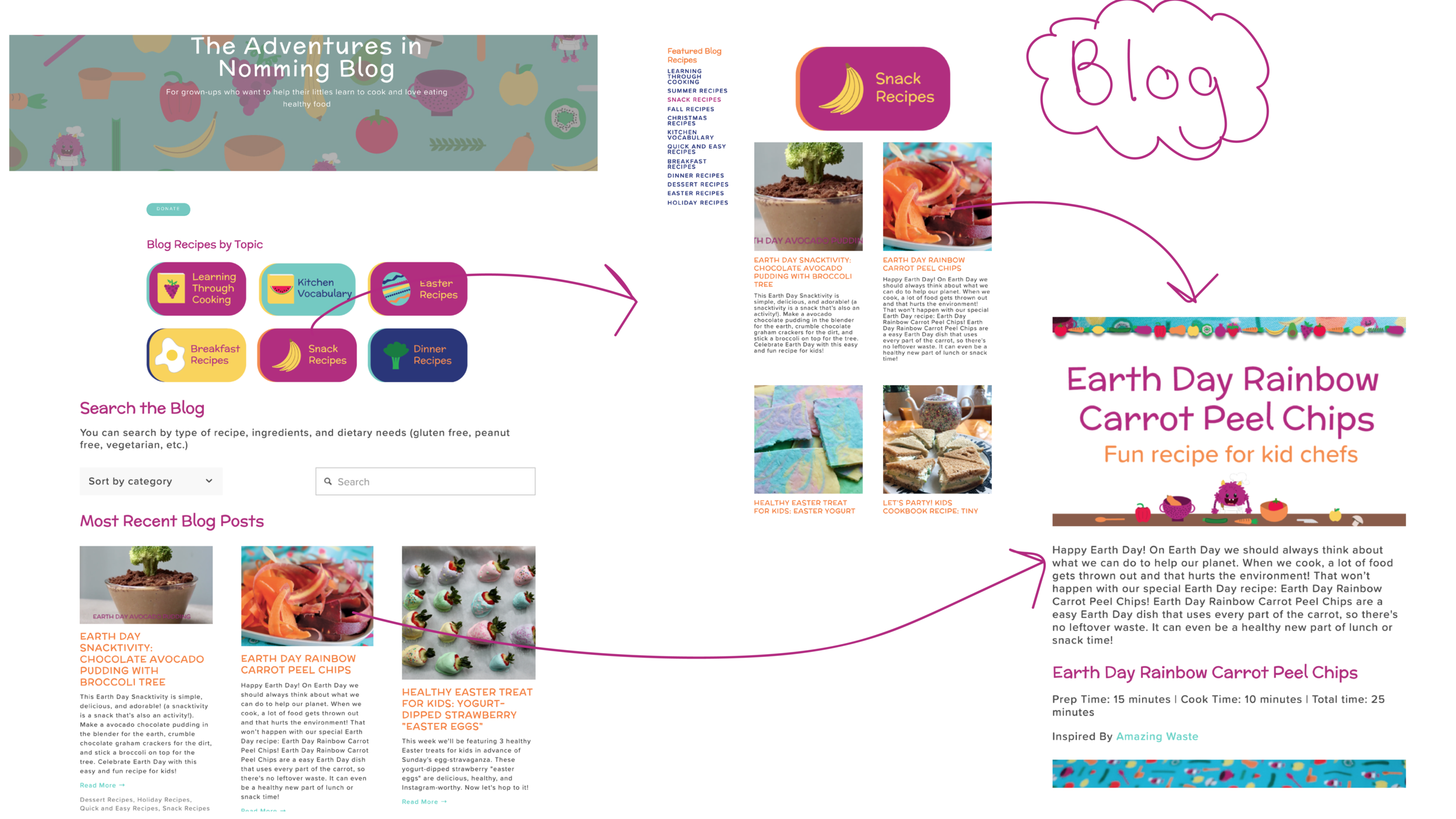Image resolution: width=1456 pixels, height=819 pixels.
Task: Select SNACK RECIPES from sidebar menu
Action: (x=693, y=100)
